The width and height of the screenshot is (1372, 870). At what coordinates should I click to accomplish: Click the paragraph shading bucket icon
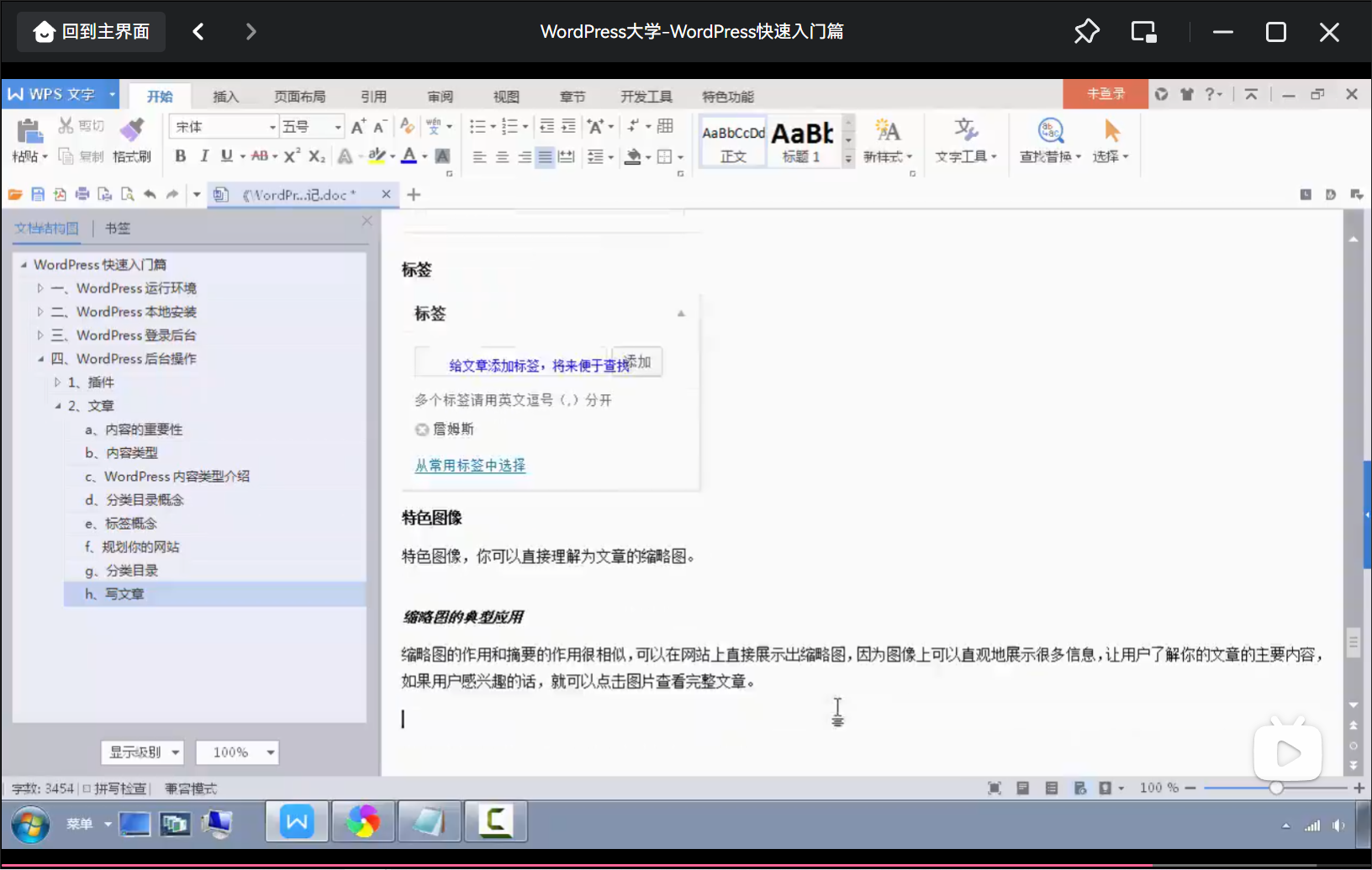click(634, 157)
